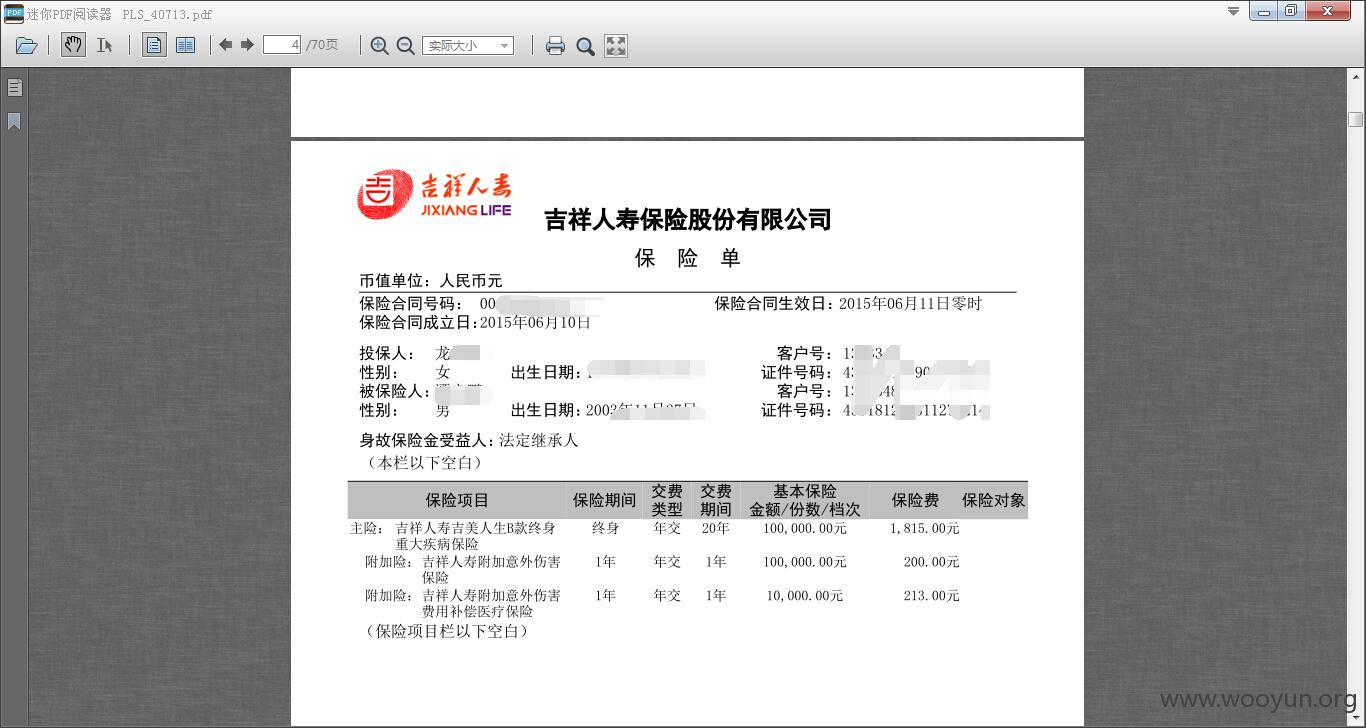Click the 保险对象 column header
This screenshot has width=1366, height=728.
pos(994,500)
